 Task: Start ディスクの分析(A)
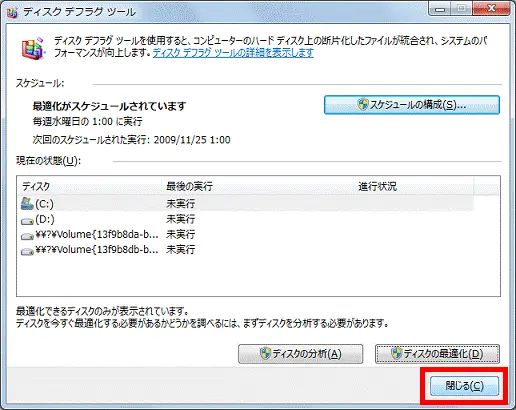pyautogui.click(x=300, y=354)
